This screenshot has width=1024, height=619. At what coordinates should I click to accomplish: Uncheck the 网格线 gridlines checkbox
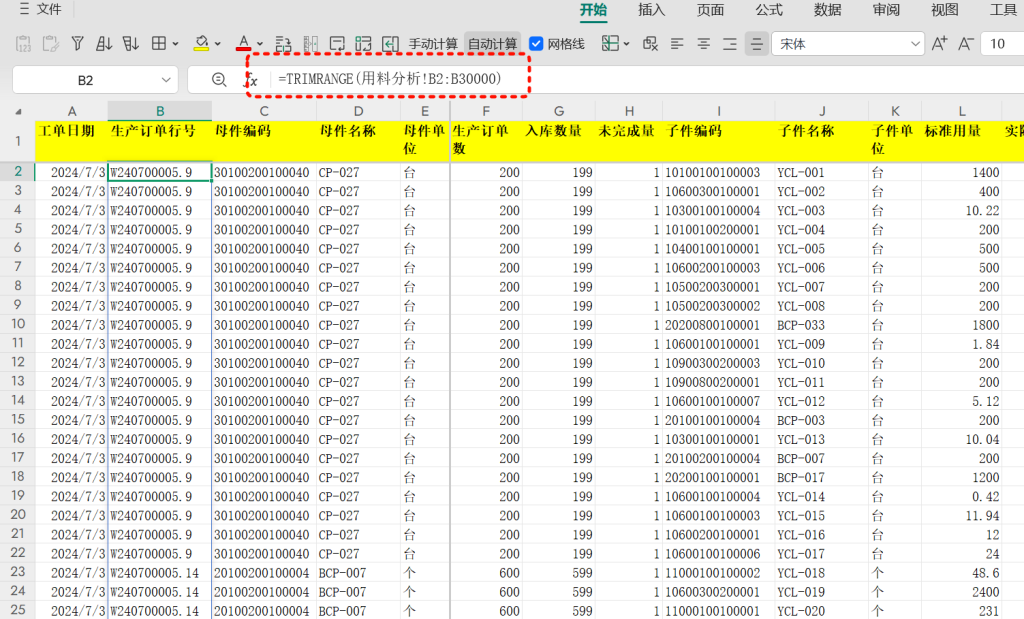tap(536, 44)
